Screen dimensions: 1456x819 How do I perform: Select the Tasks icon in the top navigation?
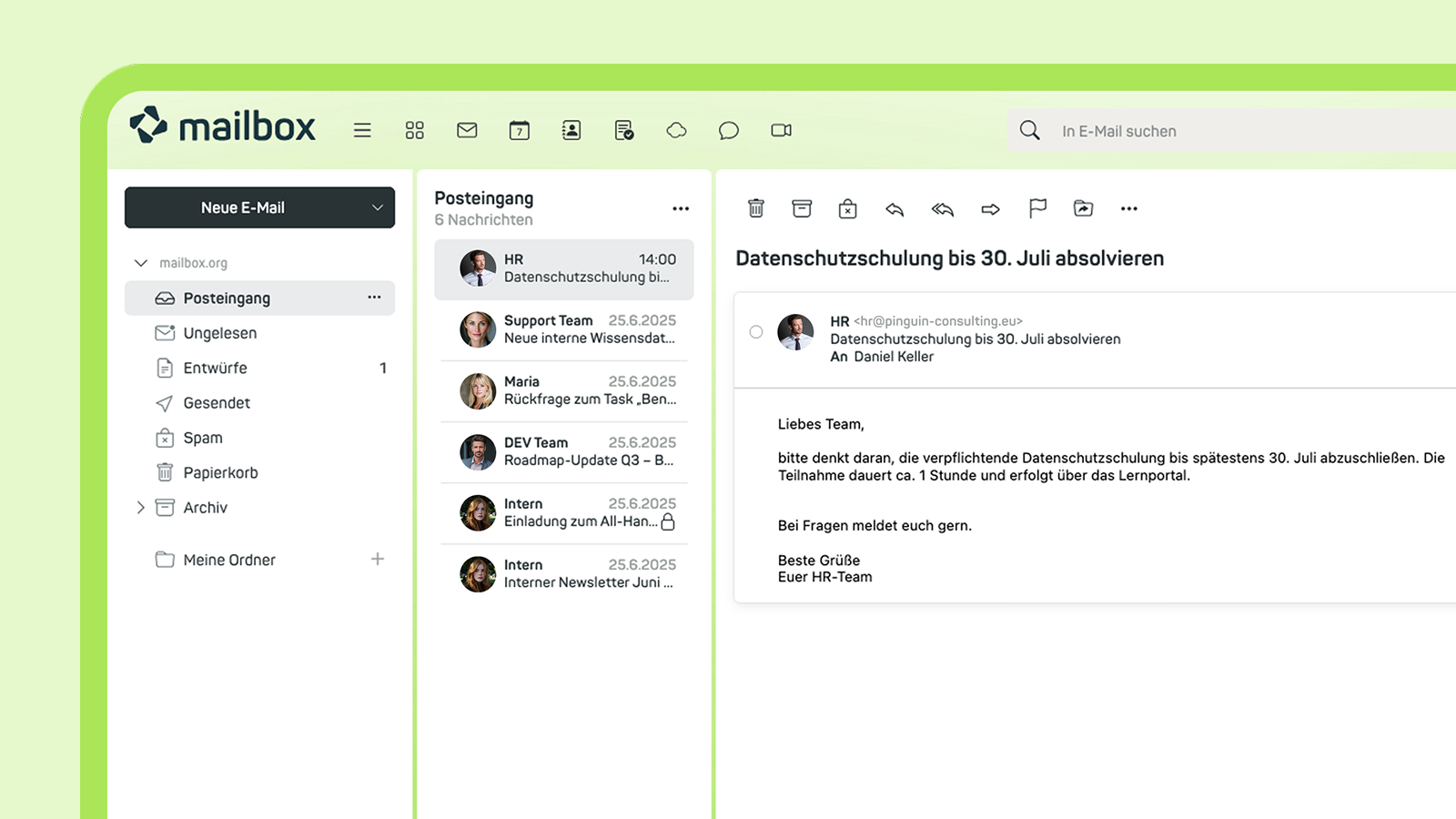[x=624, y=130]
